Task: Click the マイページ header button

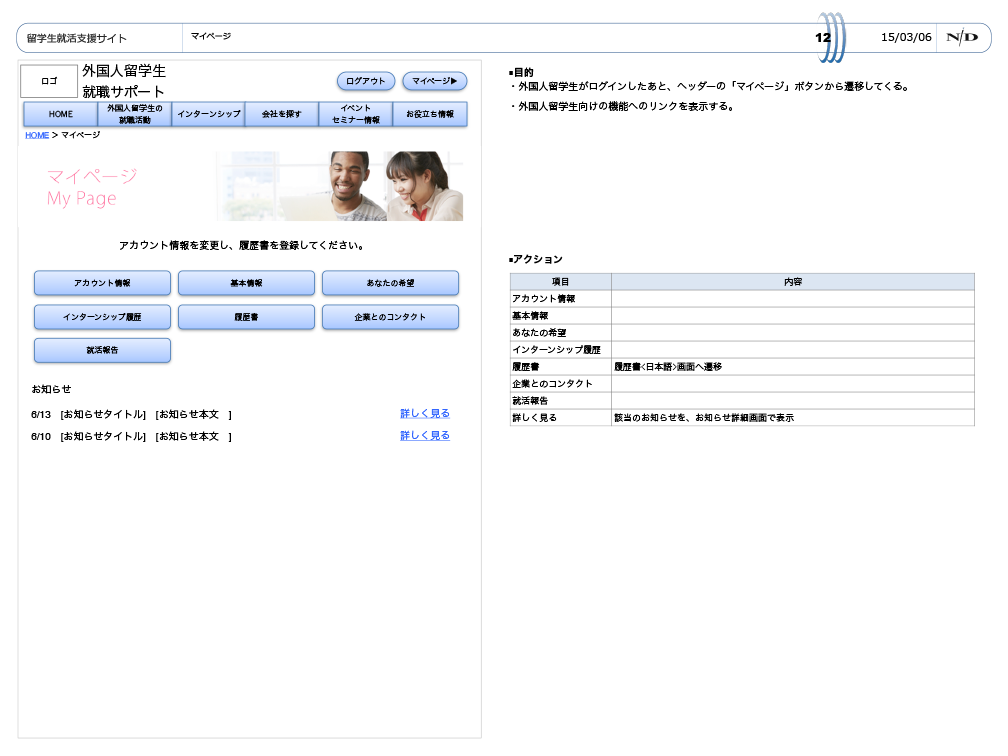Action: coord(435,81)
